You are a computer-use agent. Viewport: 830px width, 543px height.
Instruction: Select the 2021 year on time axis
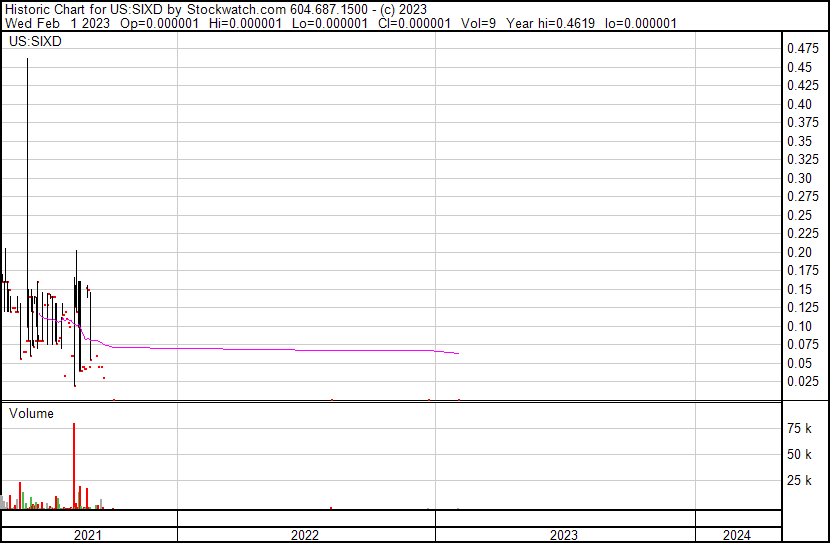coord(89,534)
